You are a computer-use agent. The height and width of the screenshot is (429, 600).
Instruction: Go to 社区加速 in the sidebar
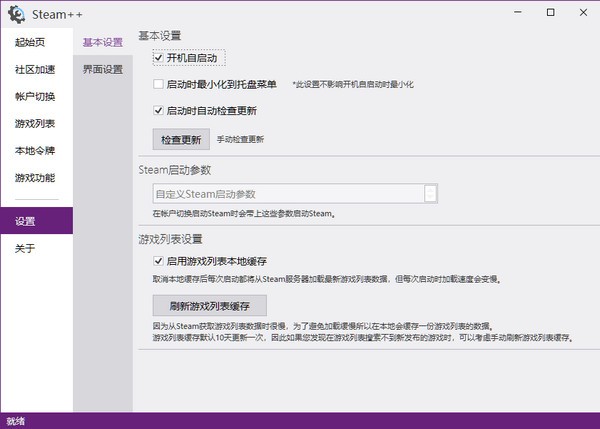35,70
